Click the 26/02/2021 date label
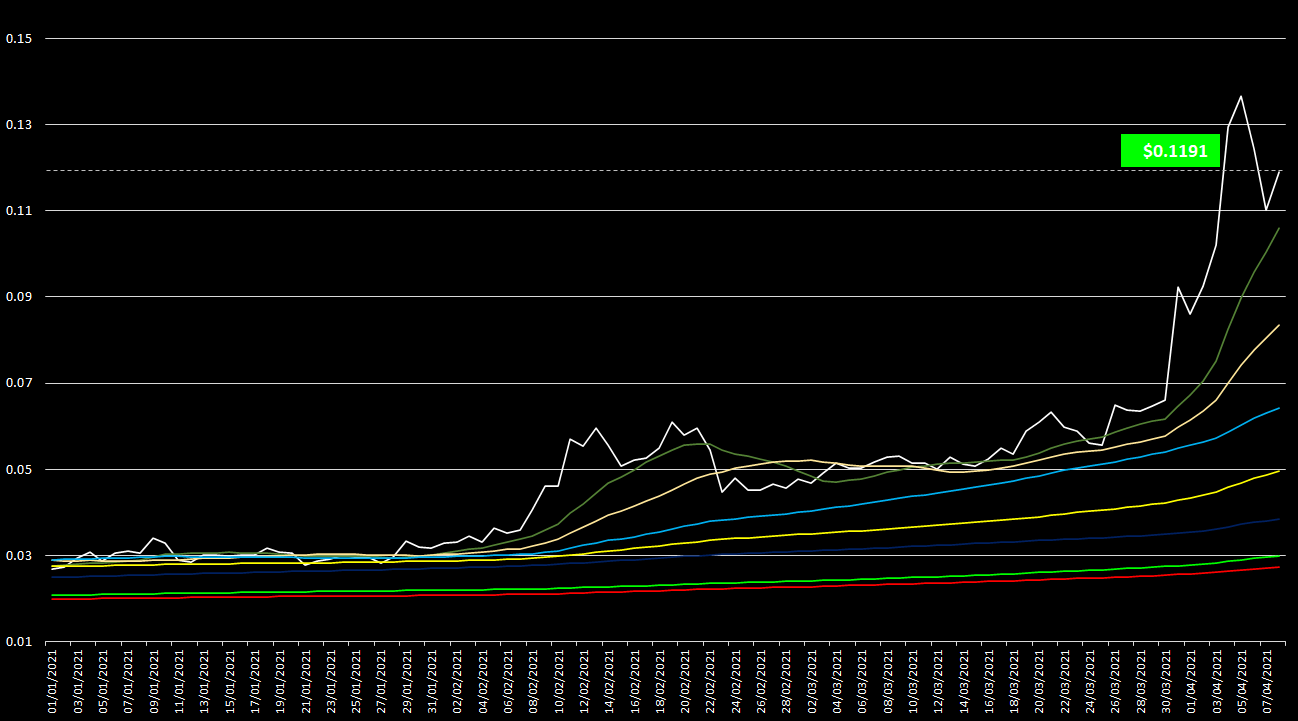 [763, 682]
